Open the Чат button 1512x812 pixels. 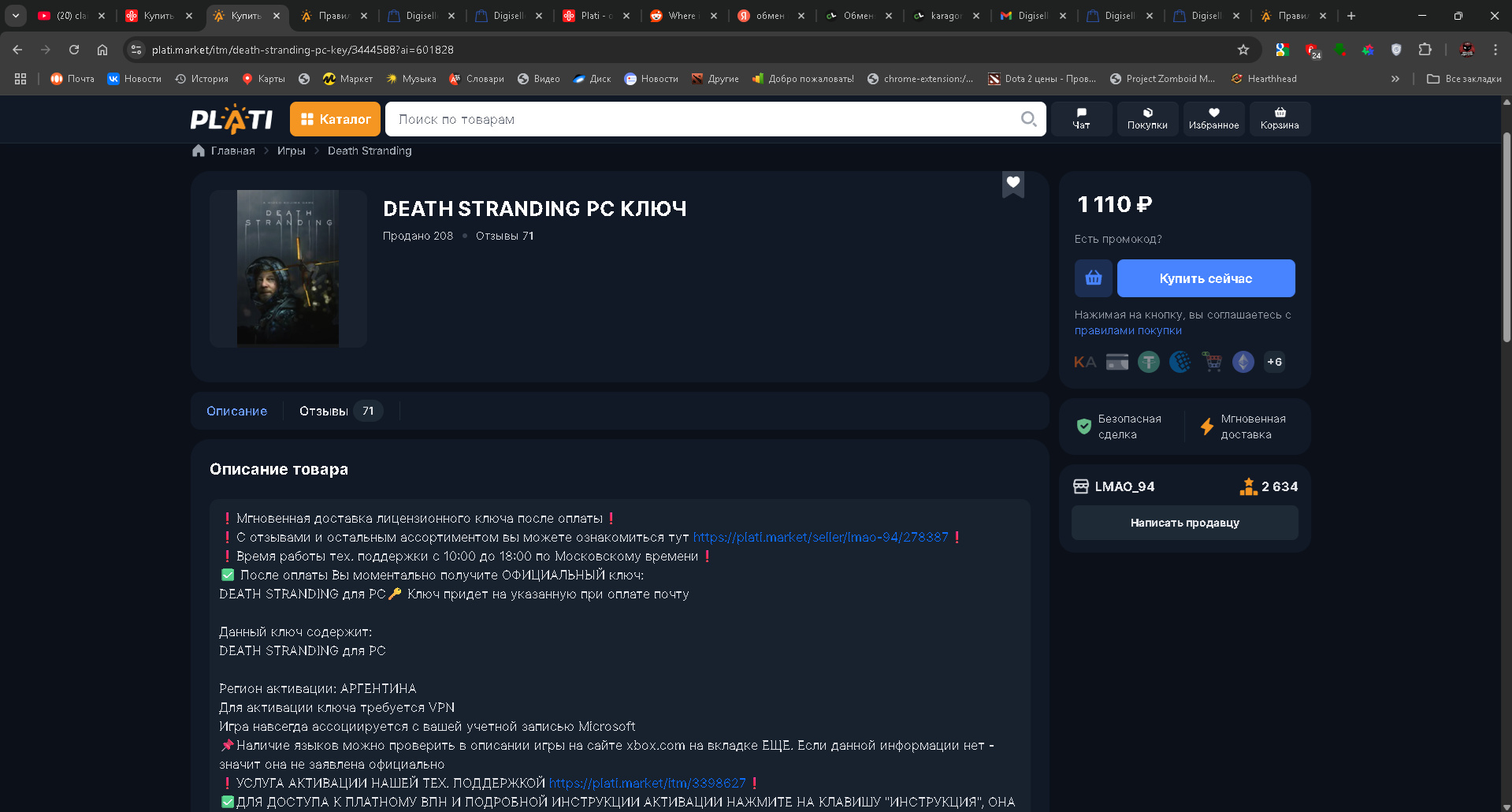coord(1081,119)
